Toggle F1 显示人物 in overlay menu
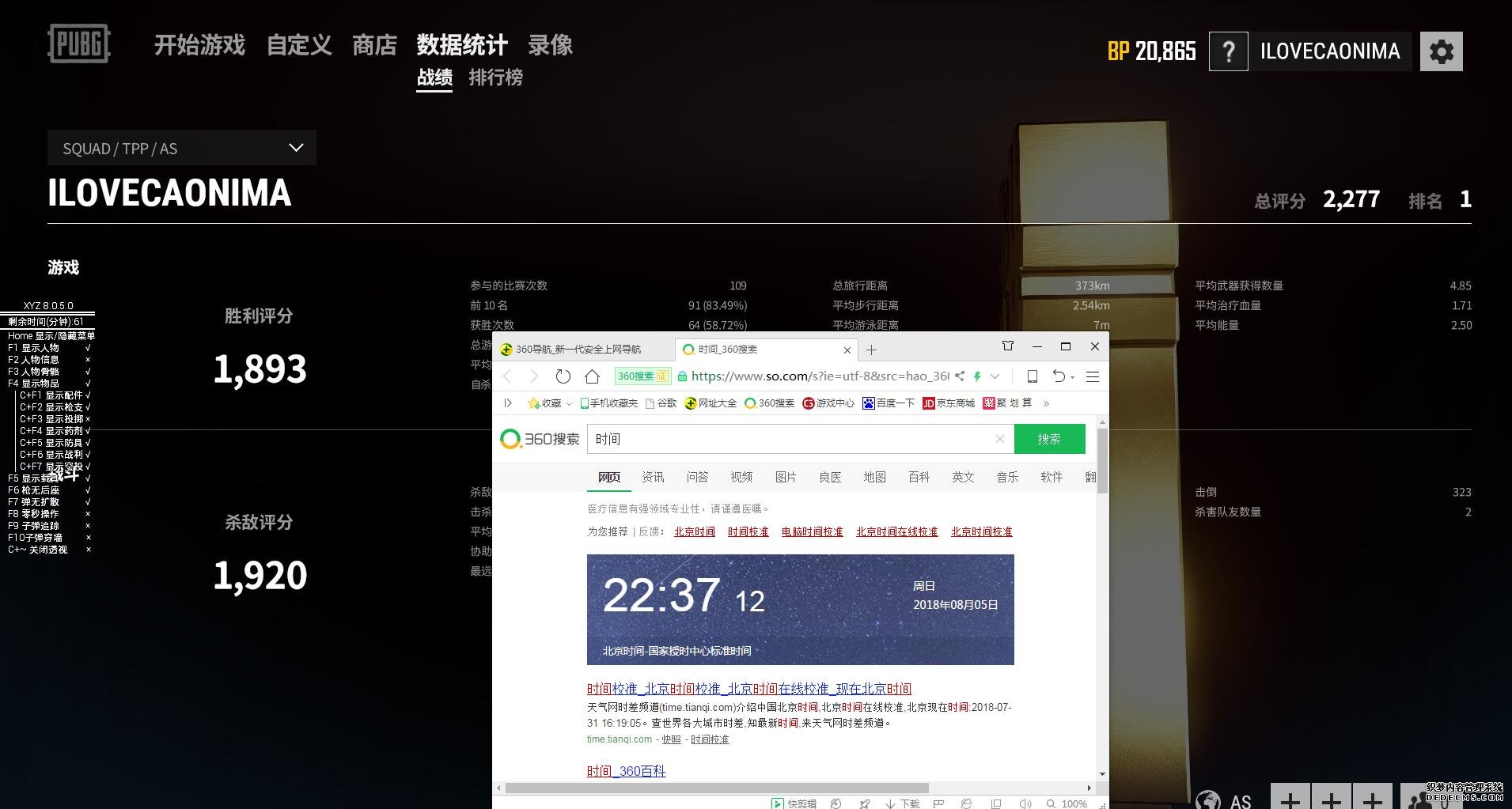This screenshot has width=1512, height=809. 49,348
